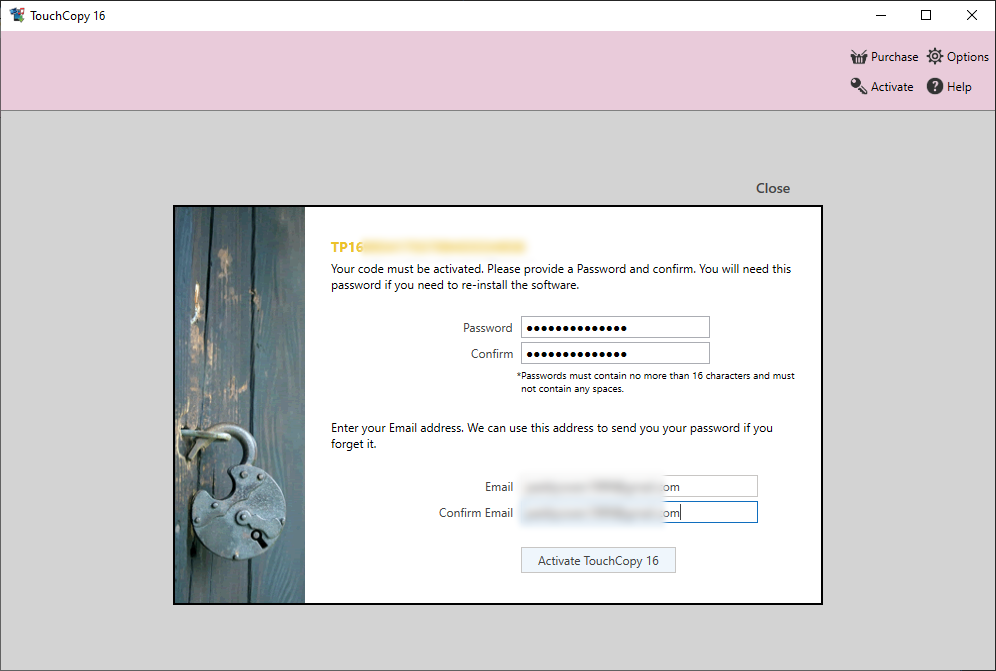The width and height of the screenshot is (996, 671).
Task: Click the Options label in the toolbar
Action: click(x=967, y=57)
